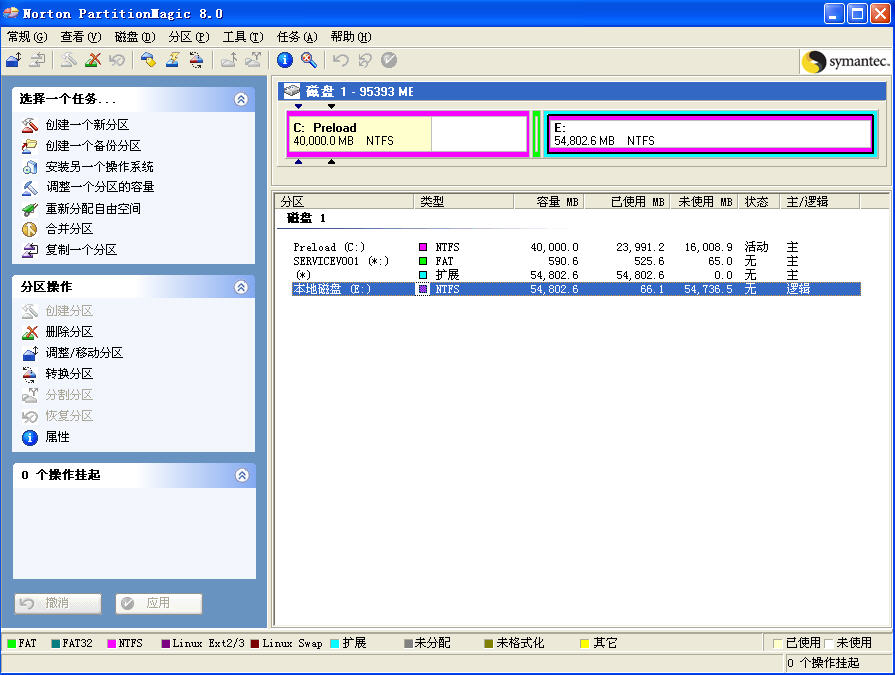Image resolution: width=895 pixels, height=675 pixels.
Task: Click the 合并分区 task link
Action: [69, 229]
